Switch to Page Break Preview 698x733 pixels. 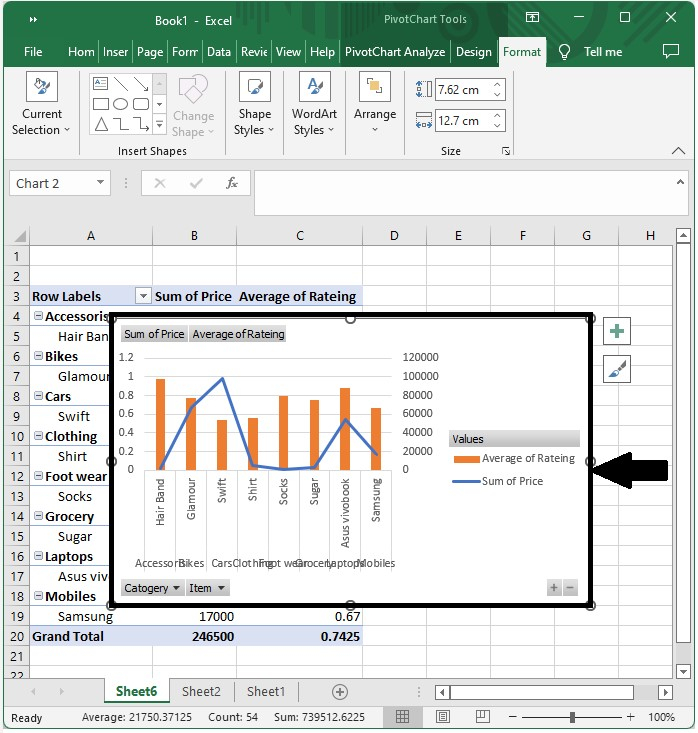tap(482, 716)
